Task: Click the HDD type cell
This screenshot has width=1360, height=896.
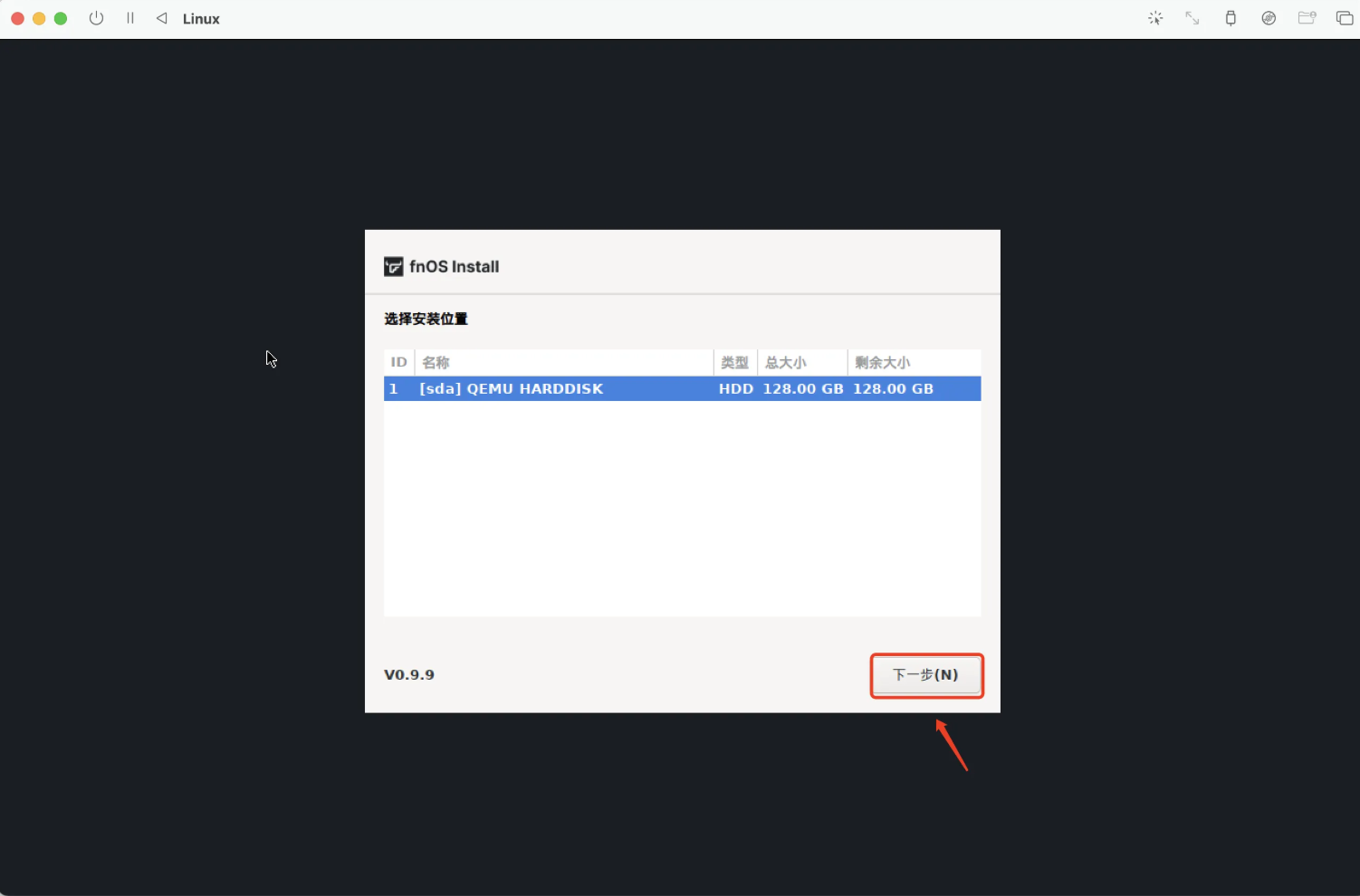Action: (736, 388)
